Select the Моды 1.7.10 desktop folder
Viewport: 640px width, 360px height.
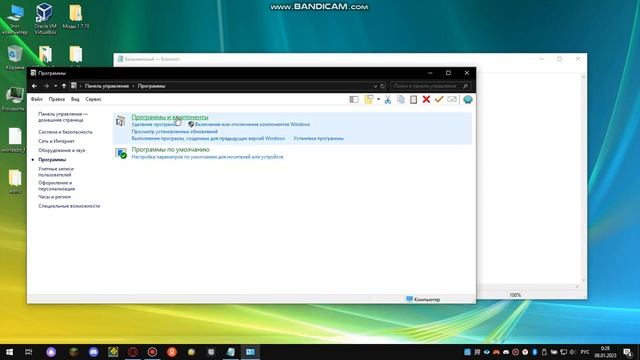pyautogui.click(x=76, y=16)
